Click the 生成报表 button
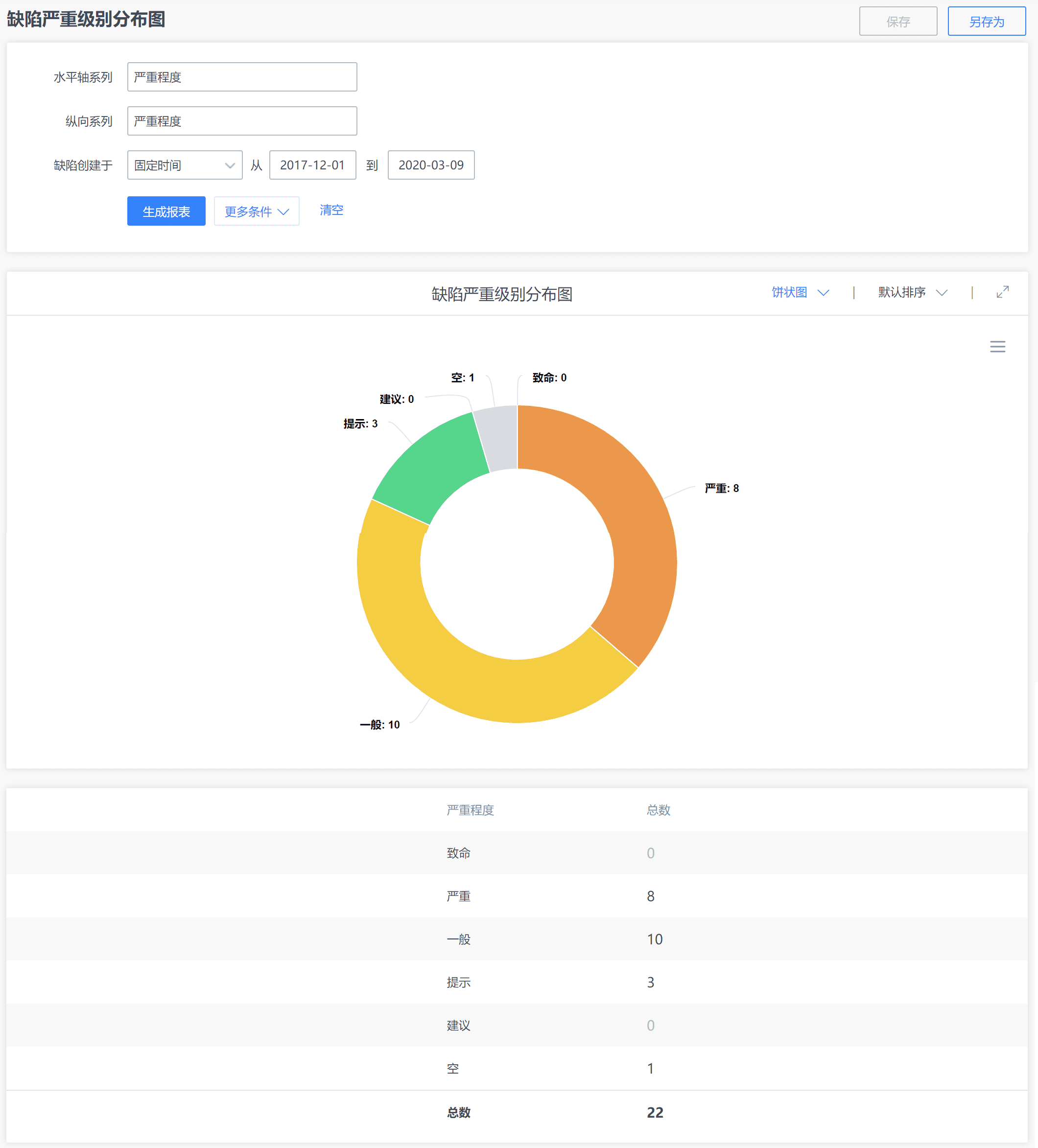This screenshot has width=1038, height=1148. 166,211
